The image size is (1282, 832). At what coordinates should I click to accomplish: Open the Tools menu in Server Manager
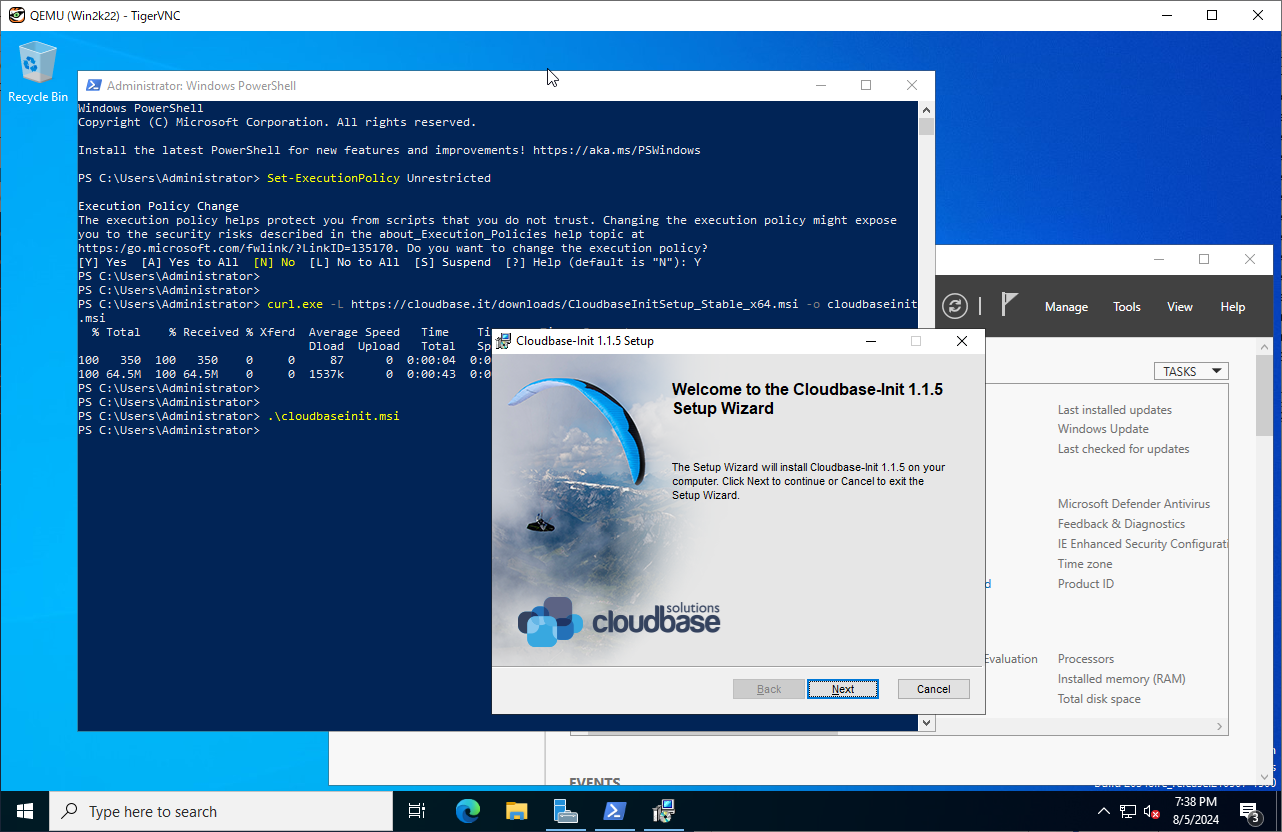[1127, 307]
